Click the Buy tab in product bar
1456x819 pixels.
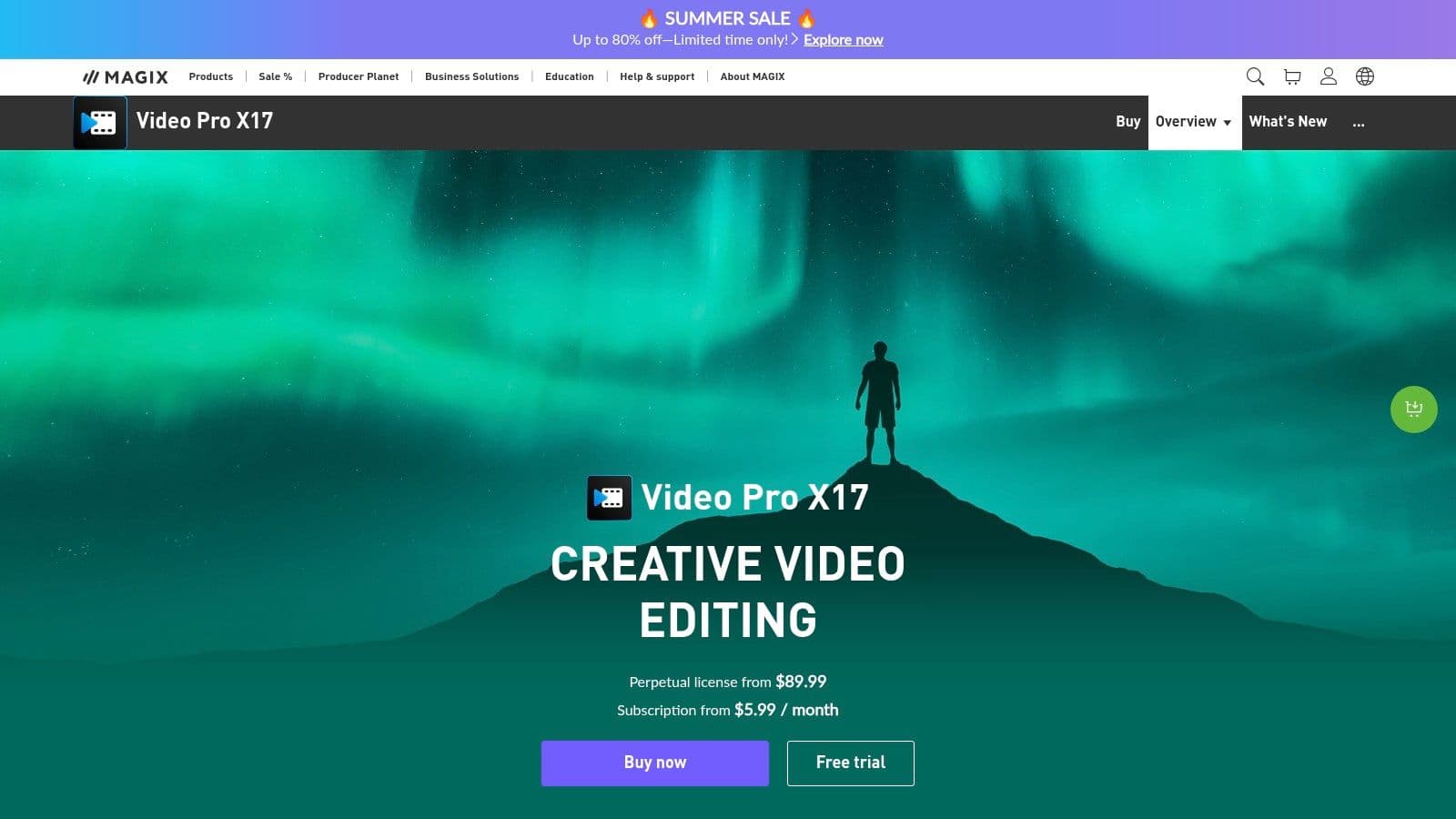tap(1127, 122)
